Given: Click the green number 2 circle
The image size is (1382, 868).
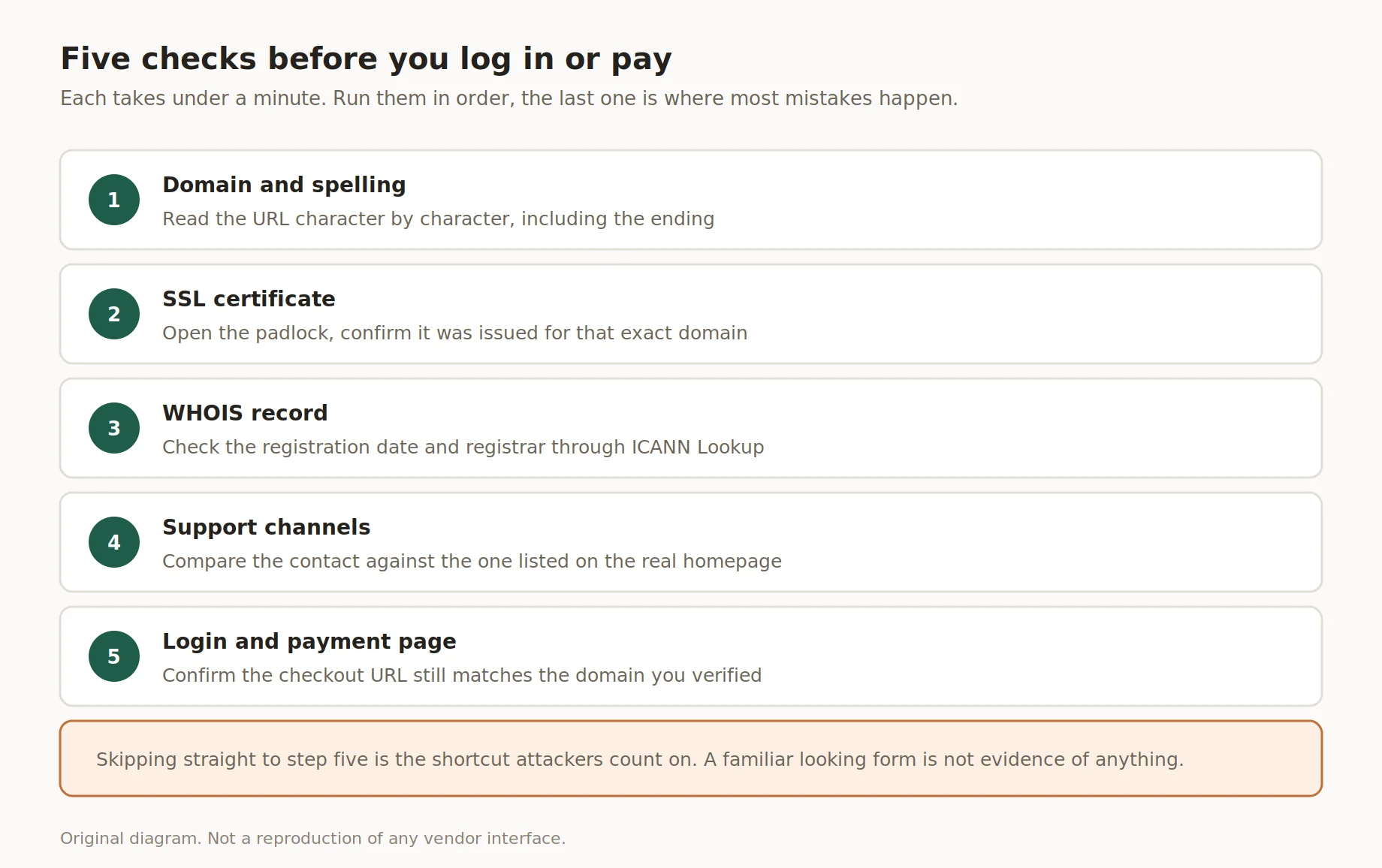Looking at the screenshot, I should click(x=114, y=314).
